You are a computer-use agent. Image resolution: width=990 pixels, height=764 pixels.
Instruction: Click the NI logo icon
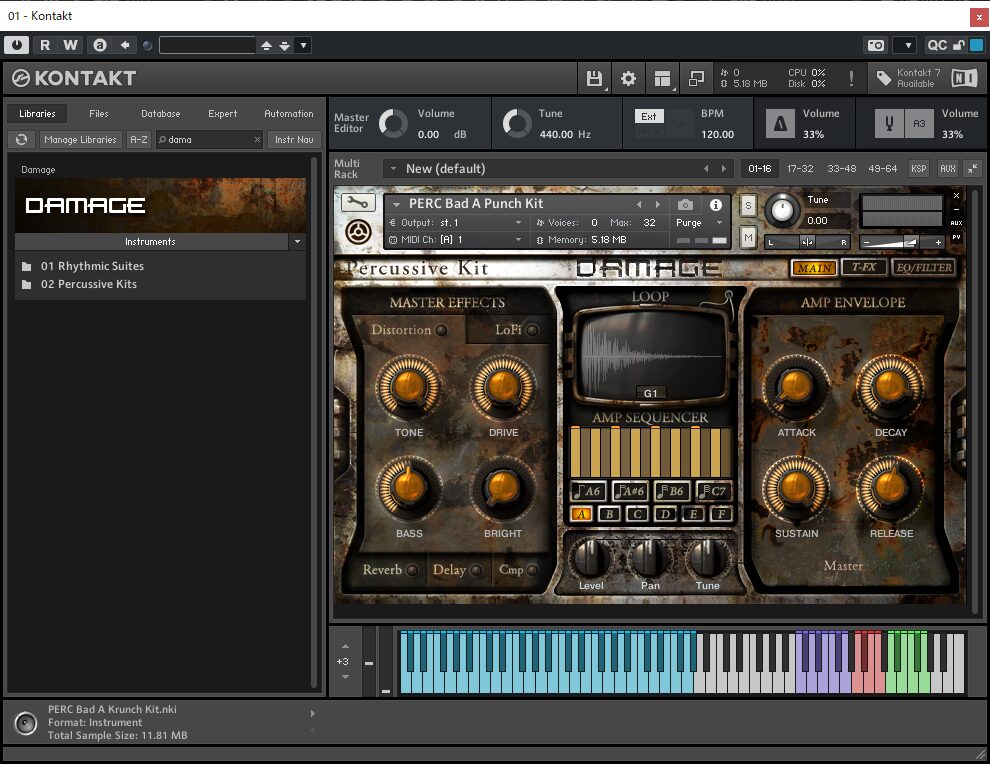(x=964, y=78)
